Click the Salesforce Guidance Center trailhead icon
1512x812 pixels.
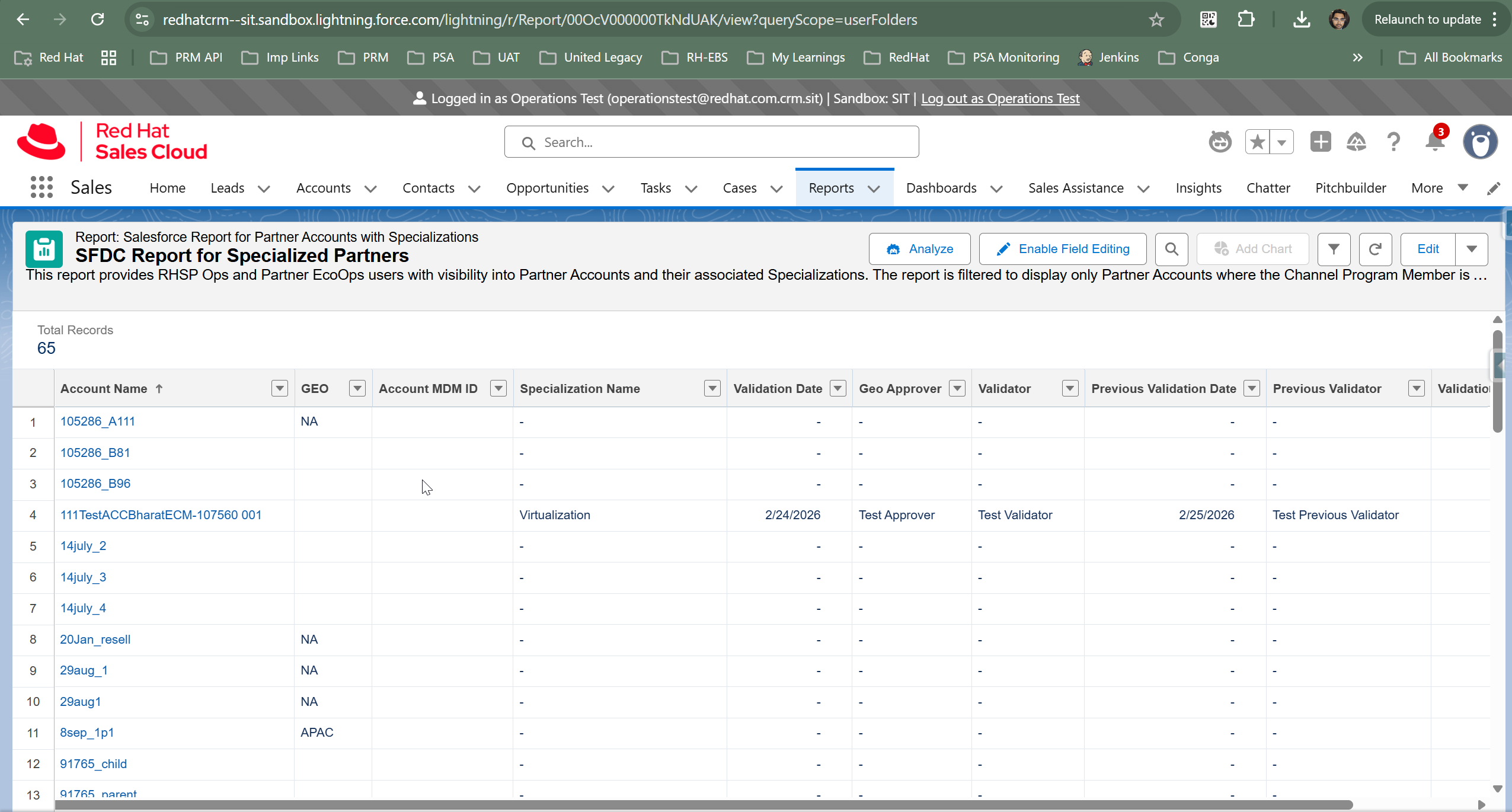pos(1356,142)
